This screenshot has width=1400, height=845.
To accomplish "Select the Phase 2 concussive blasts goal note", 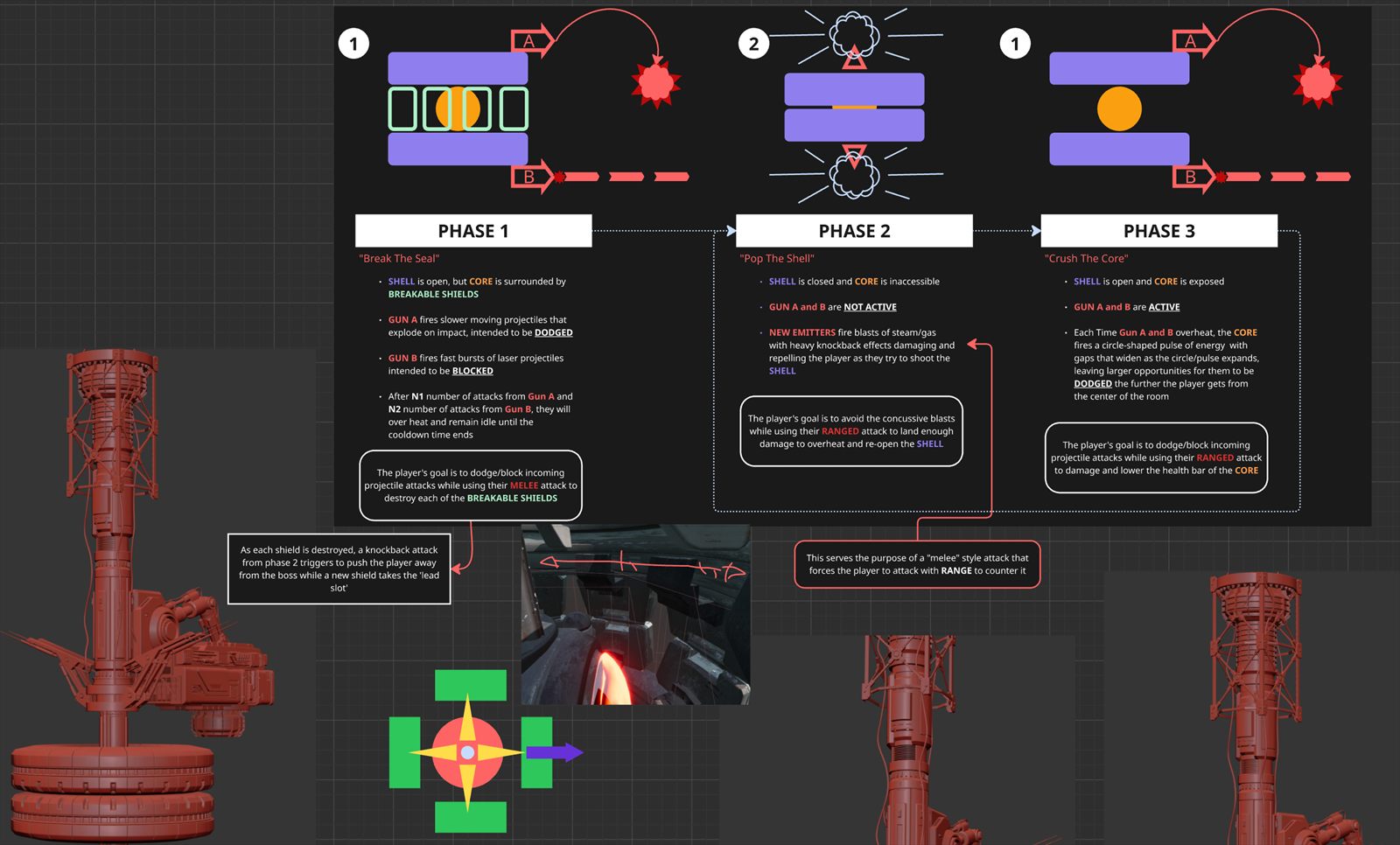I will click(851, 431).
